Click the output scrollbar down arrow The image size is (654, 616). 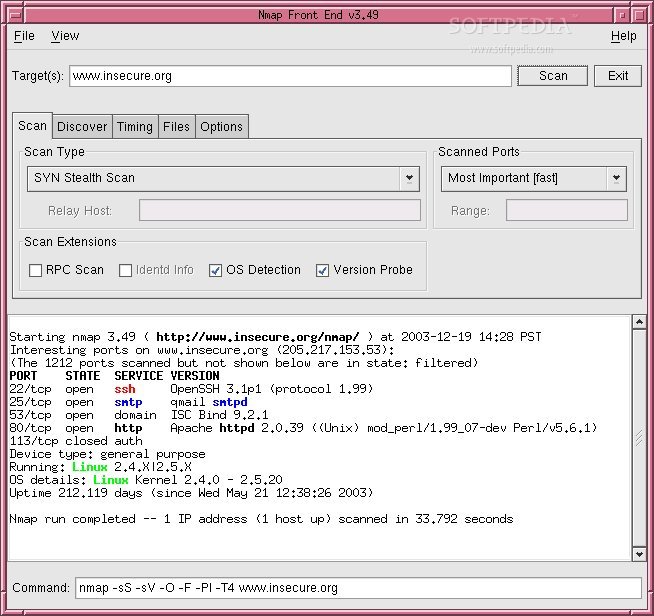tap(639, 554)
